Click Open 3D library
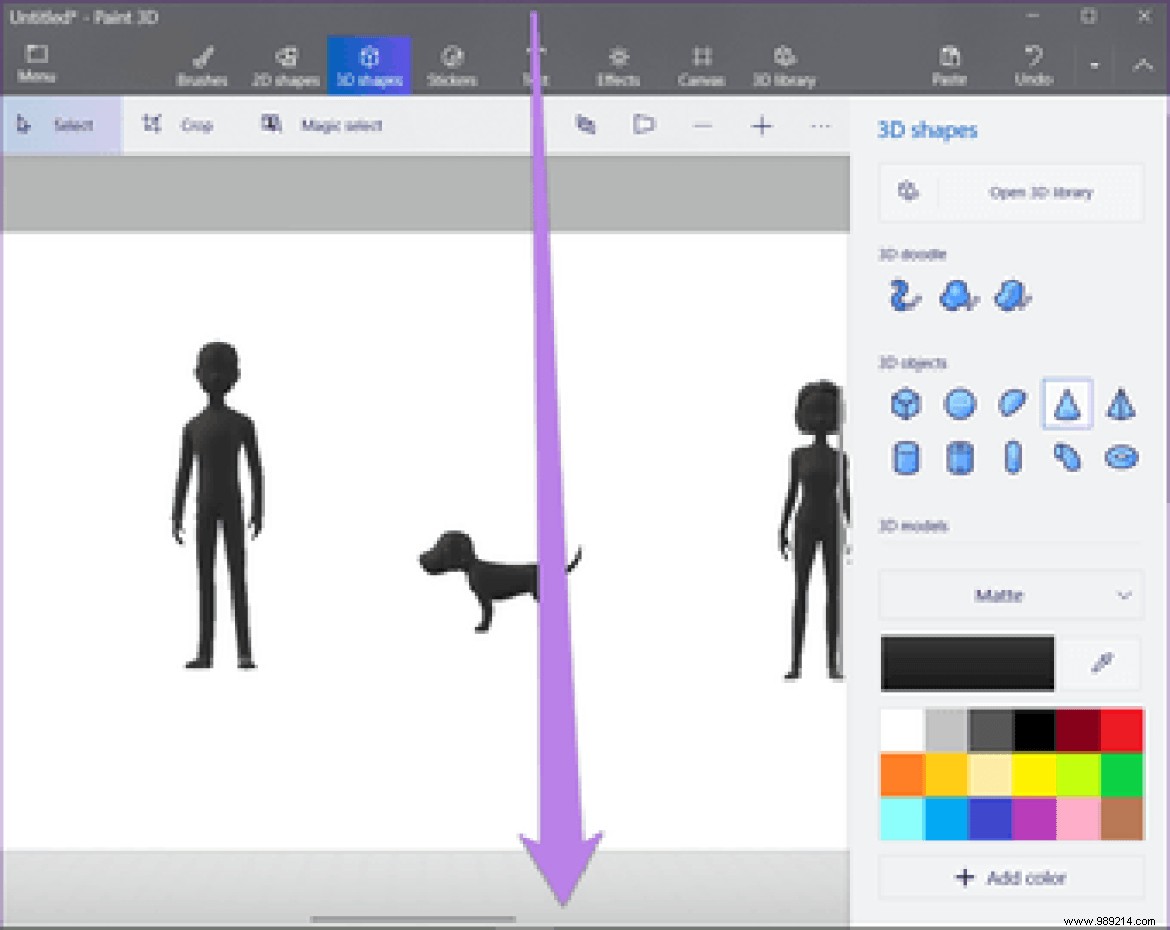 tap(1043, 192)
